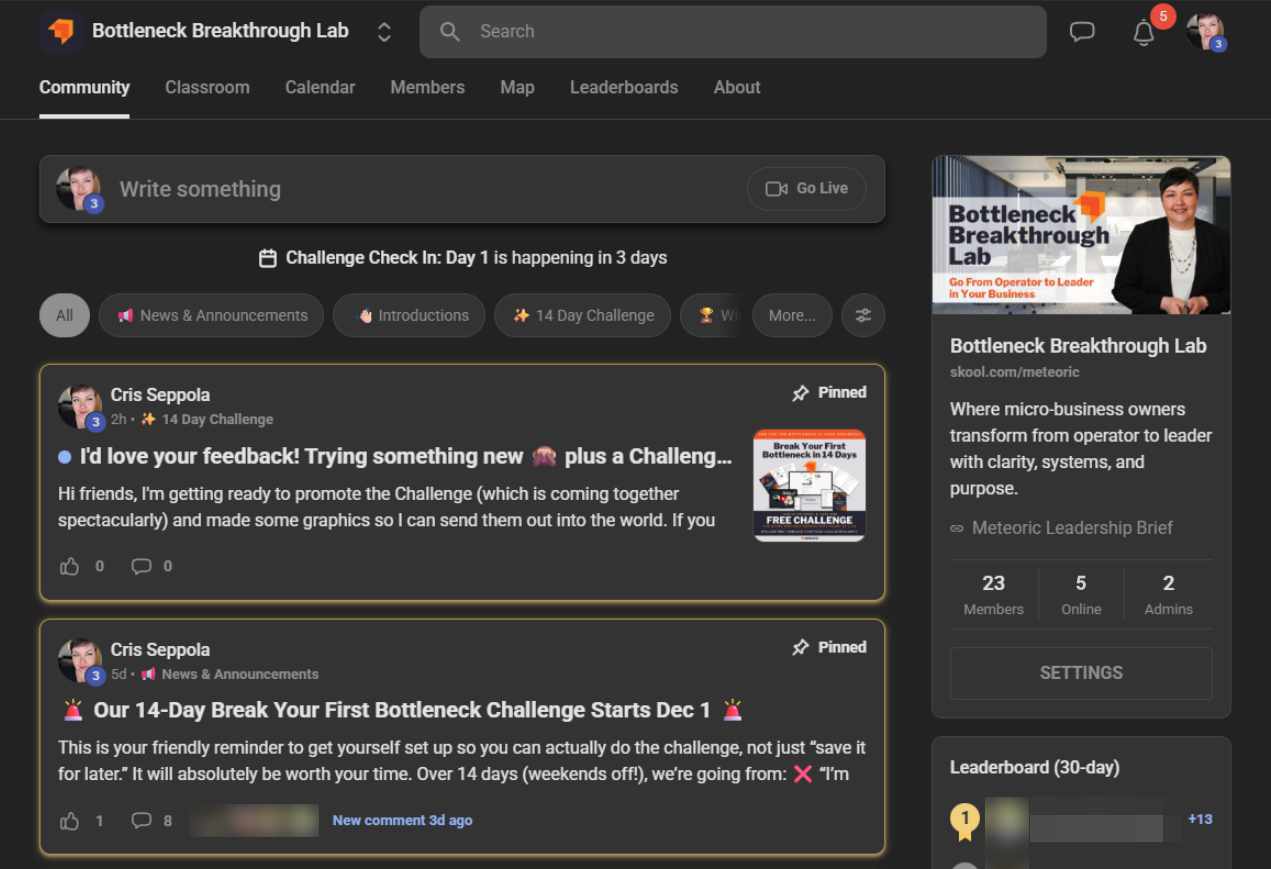Image resolution: width=1271 pixels, height=869 pixels.
Task: Click Cris Seppola's avatar on the feedback post
Action: (x=80, y=407)
